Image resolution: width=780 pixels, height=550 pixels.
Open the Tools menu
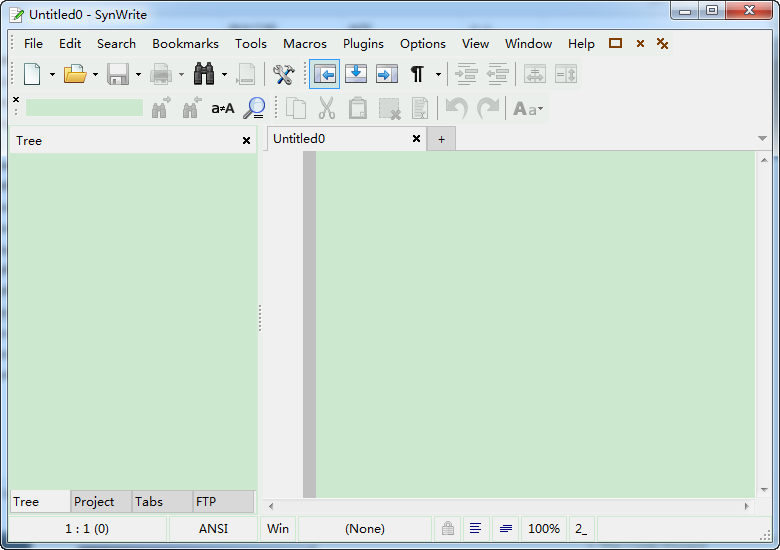(251, 44)
